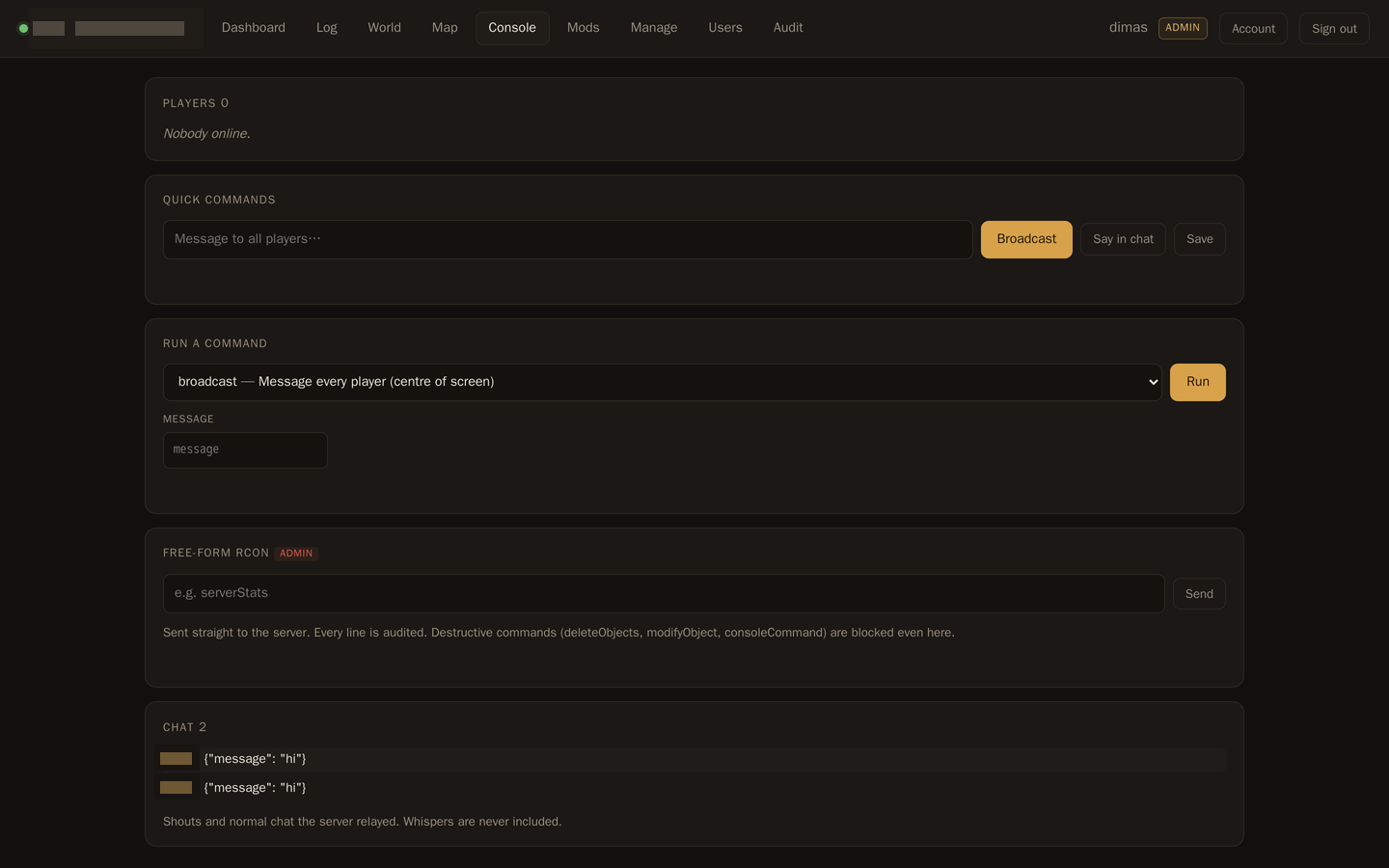Click the Broadcast button
The image size is (1389, 868).
[1026, 239]
